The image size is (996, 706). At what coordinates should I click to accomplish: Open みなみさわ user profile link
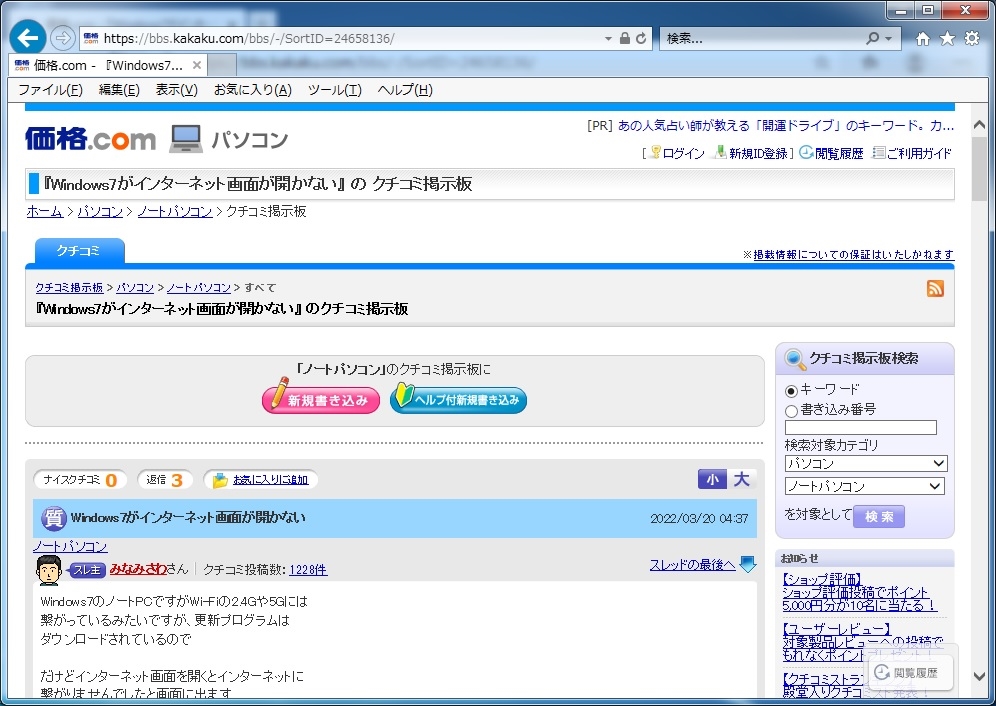[138, 569]
